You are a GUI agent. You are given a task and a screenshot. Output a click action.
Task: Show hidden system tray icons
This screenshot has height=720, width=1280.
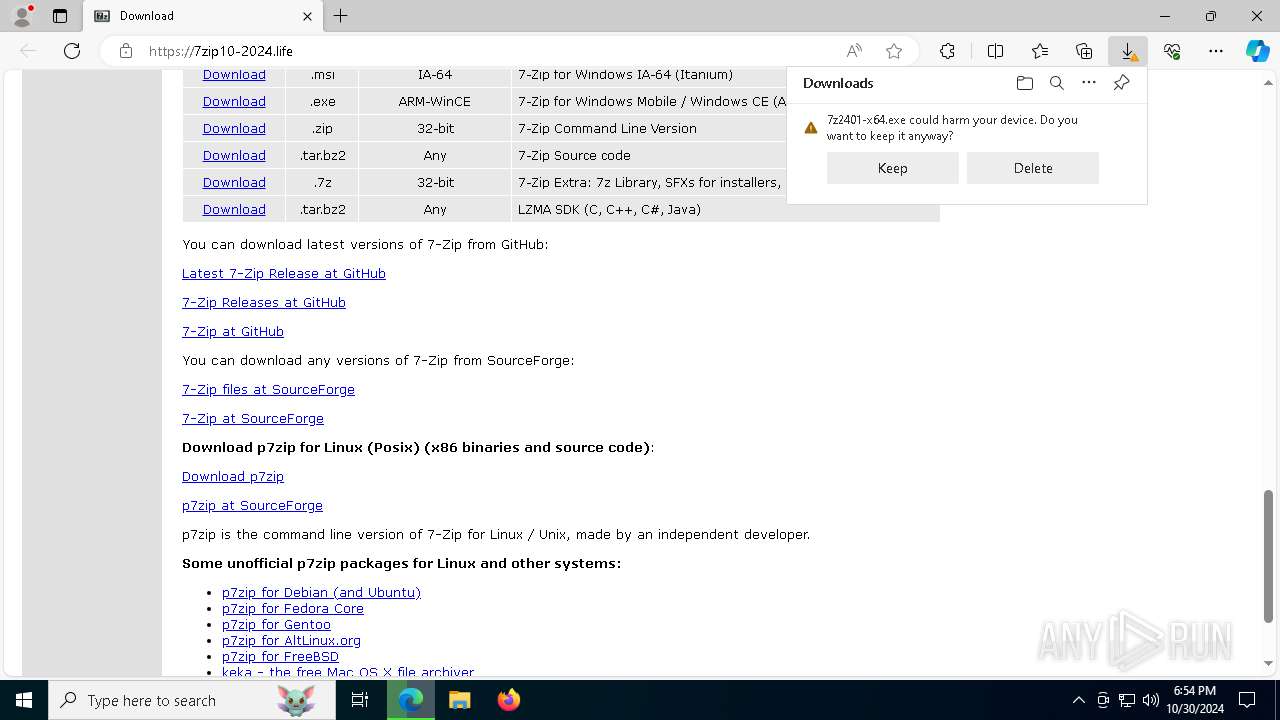tap(1078, 700)
